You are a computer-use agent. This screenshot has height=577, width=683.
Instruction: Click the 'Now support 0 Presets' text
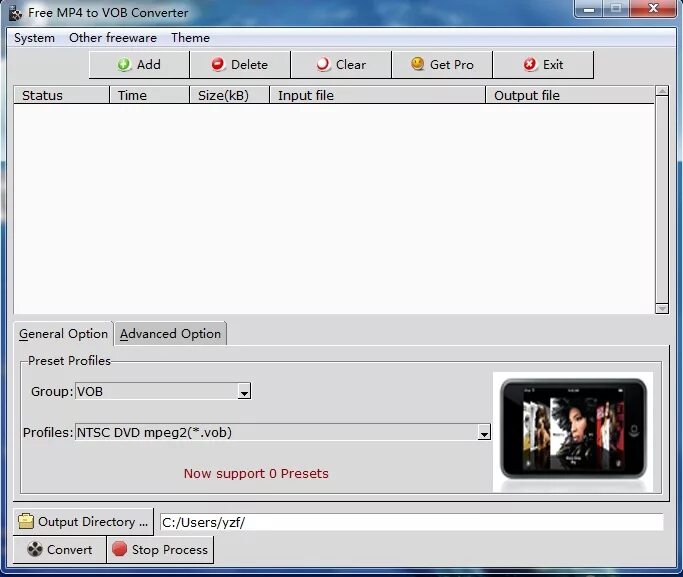(256, 473)
